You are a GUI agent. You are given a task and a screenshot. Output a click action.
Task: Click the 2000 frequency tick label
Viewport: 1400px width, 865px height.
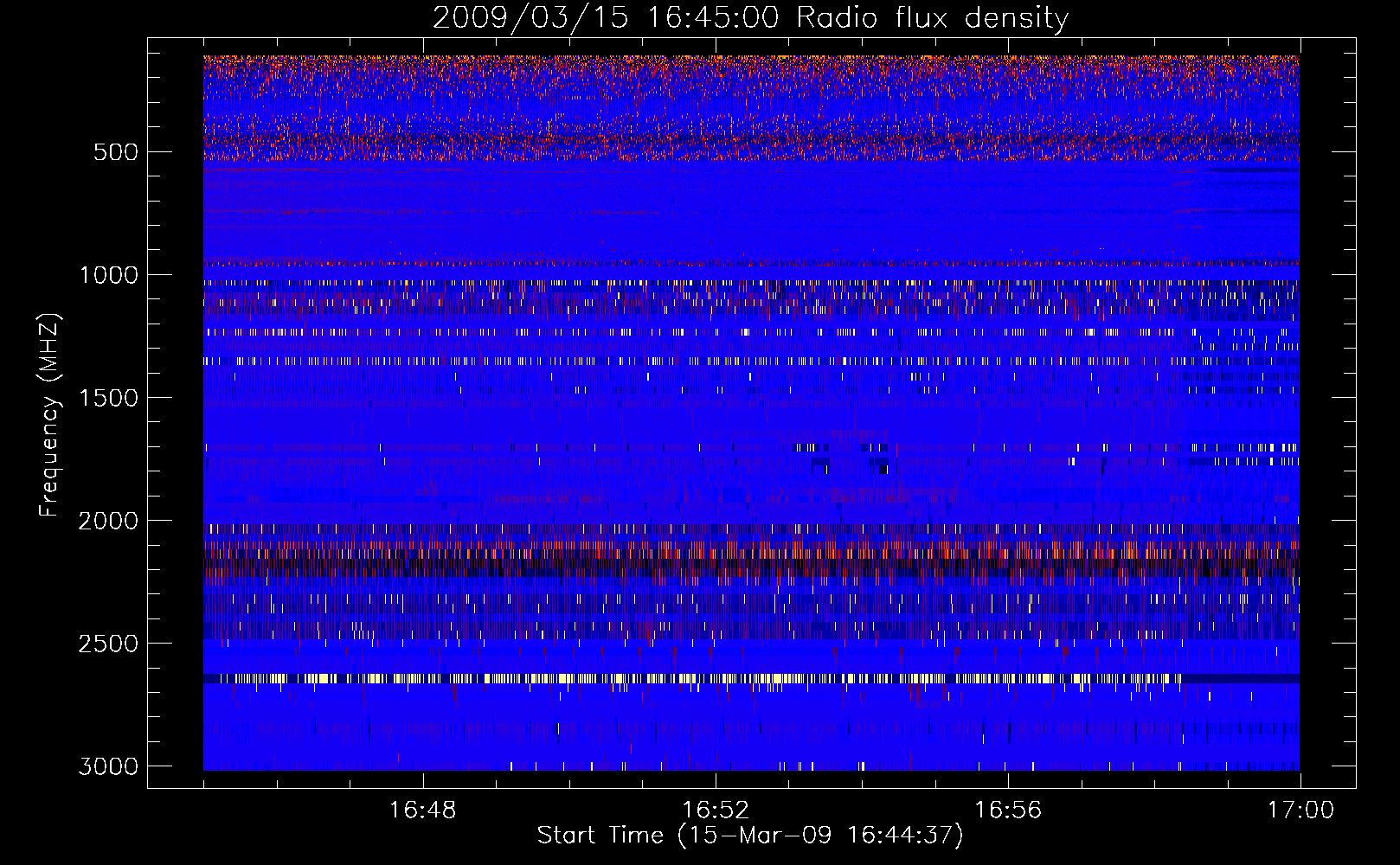(x=108, y=521)
